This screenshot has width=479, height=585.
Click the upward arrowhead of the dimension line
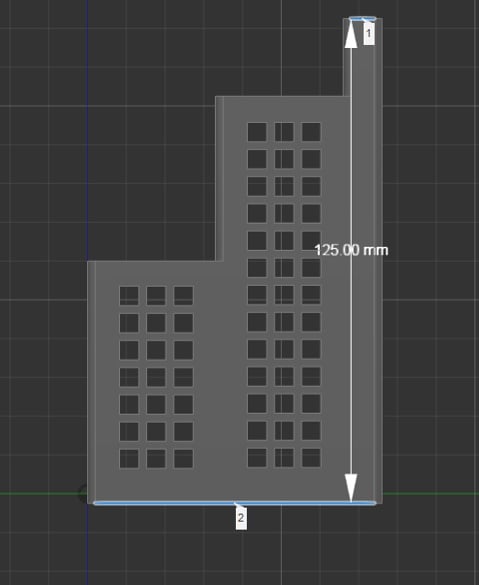(x=351, y=34)
